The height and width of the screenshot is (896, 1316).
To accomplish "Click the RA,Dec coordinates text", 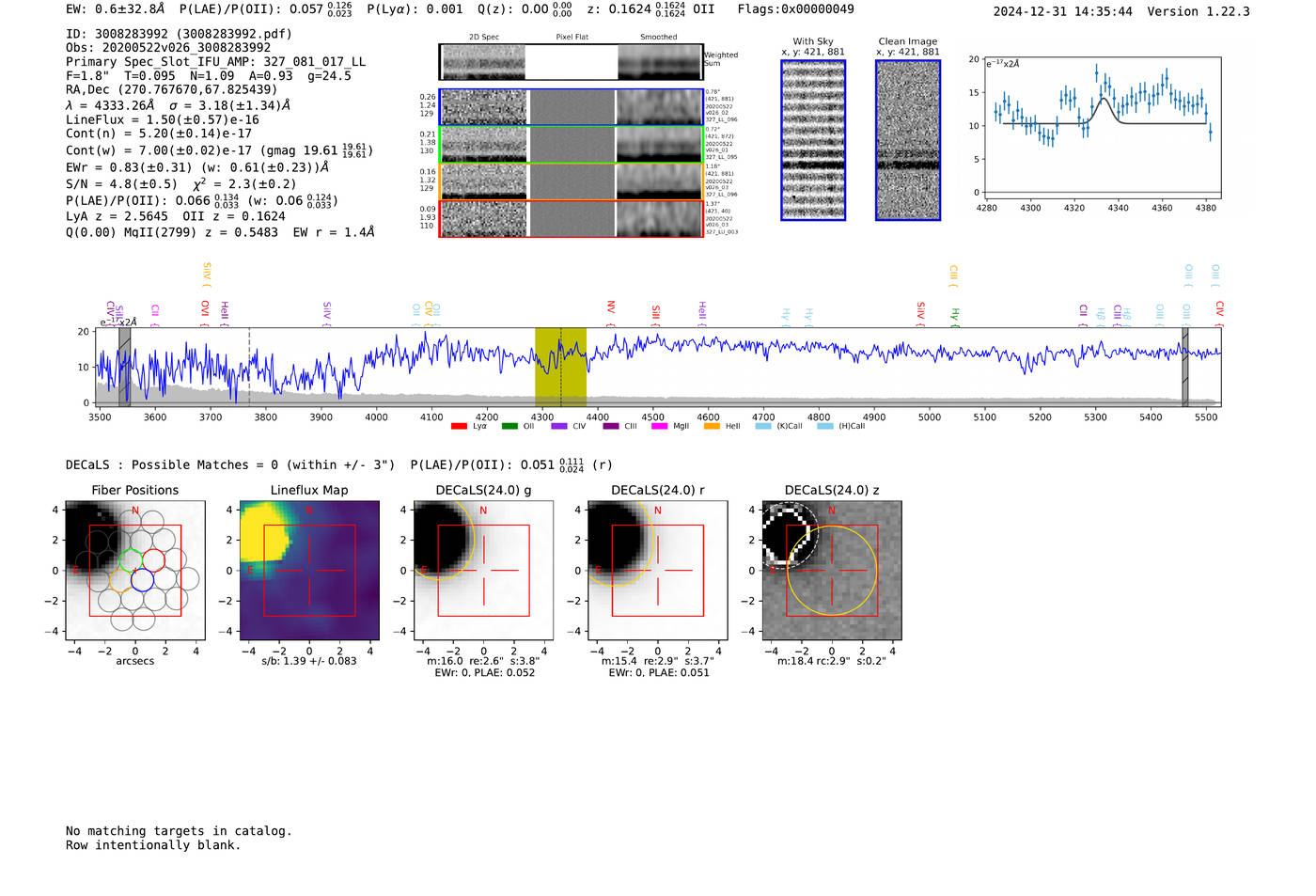I will click(171, 90).
